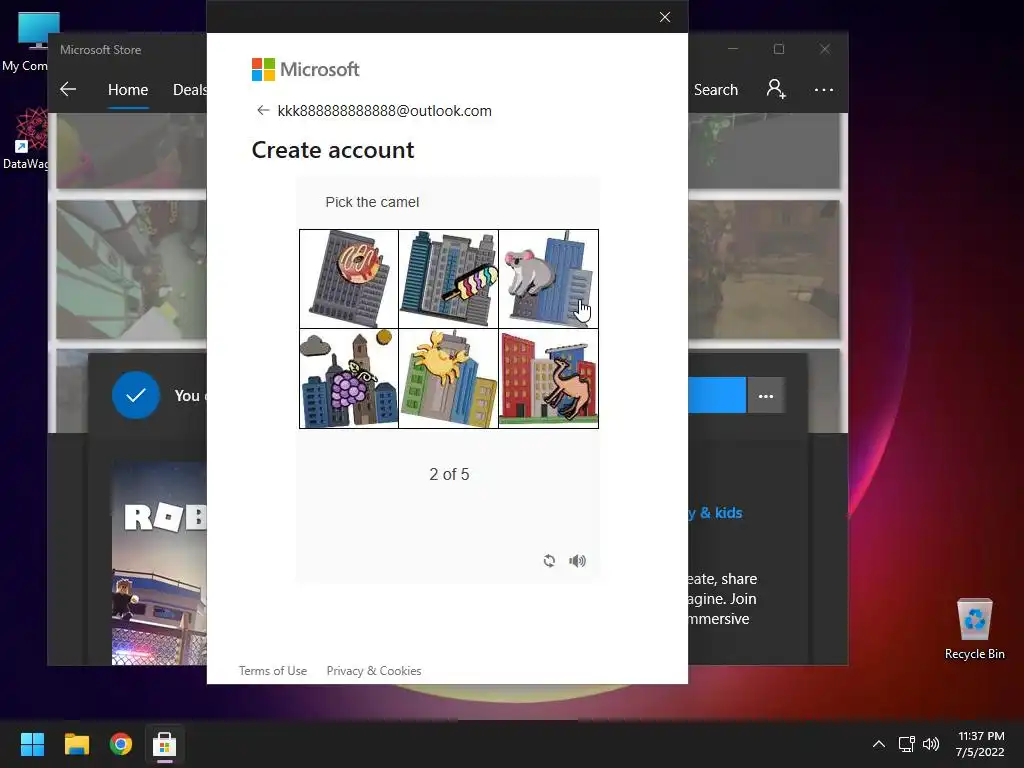Click the Microsoft Store window title
Image resolution: width=1024 pixels, height=768 pixels.
[x=101, y=50]
